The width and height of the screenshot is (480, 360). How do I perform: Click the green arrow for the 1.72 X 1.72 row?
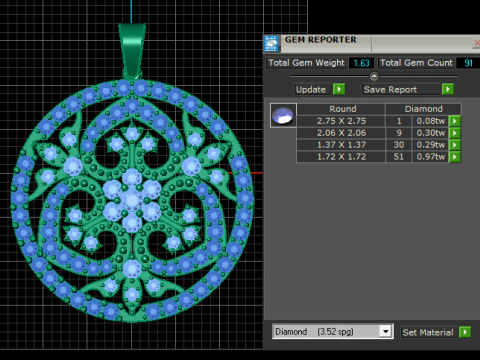pos(455,157)
